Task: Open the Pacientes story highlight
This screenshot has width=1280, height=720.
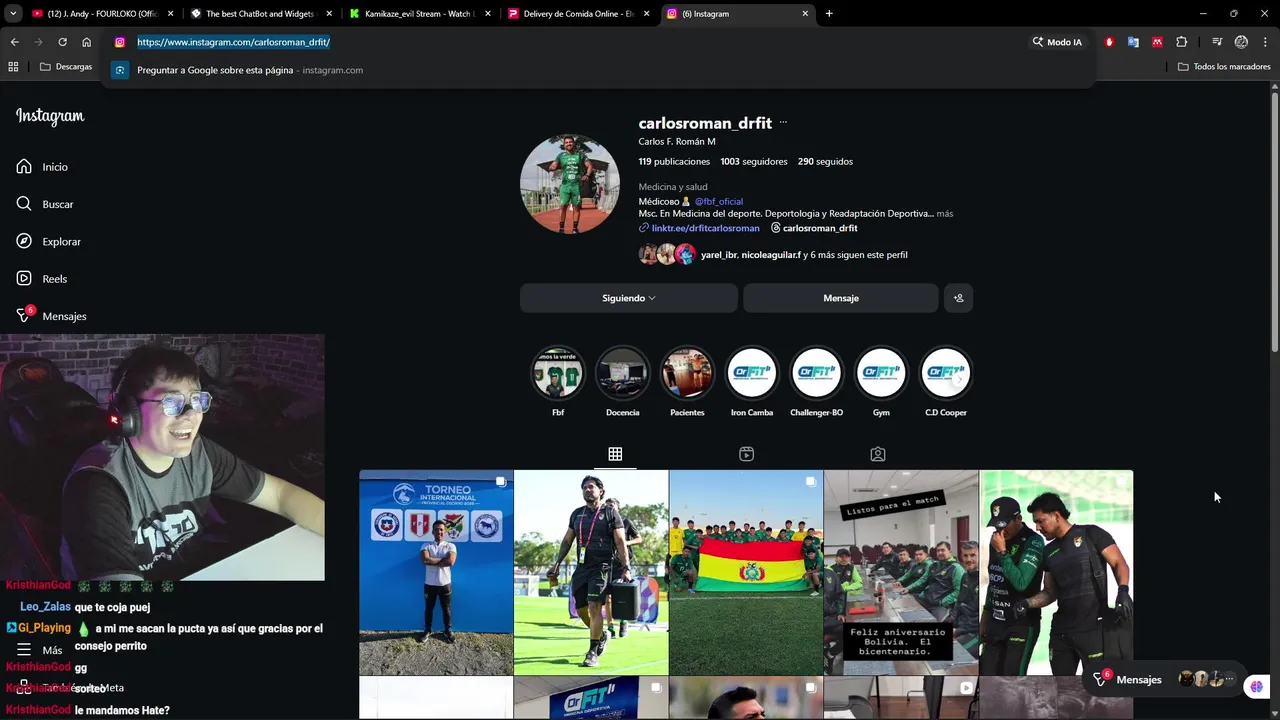Action: 687,381
